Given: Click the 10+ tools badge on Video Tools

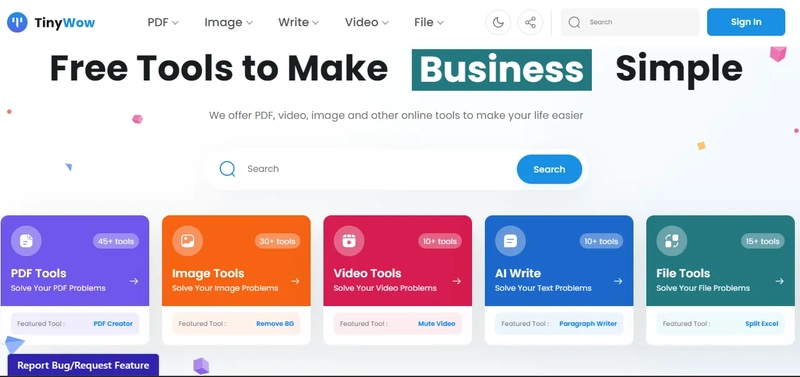Looking at the screenshot, I should point(439,241).
